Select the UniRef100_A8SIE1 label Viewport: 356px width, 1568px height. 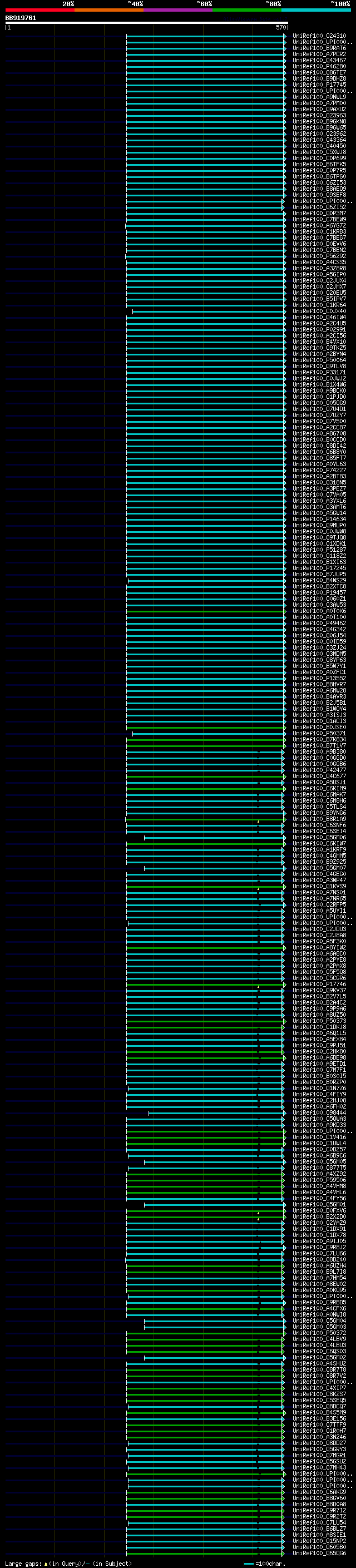(x=319, y=1535)
